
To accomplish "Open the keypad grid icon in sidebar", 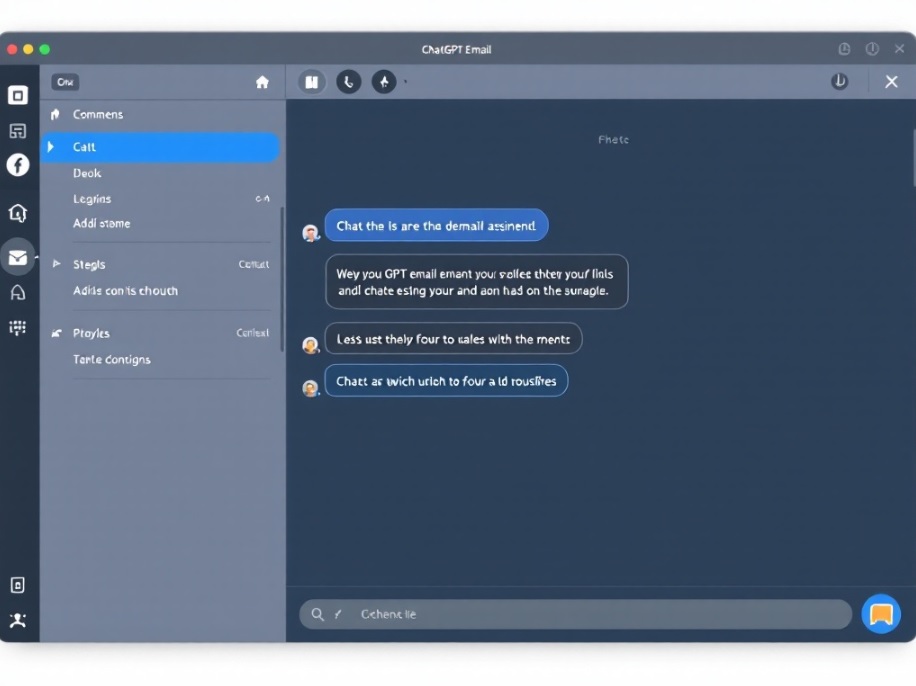I will pos(18,328).
